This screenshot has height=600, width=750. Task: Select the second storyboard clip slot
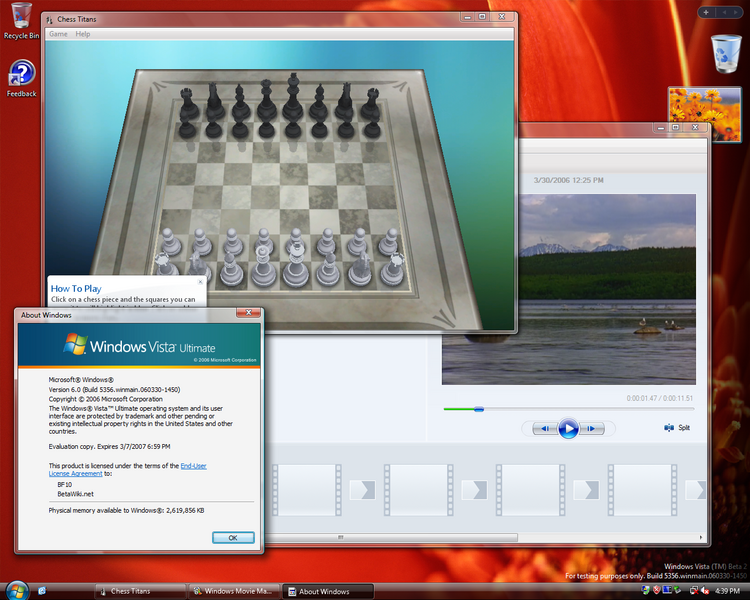pyautogui.click(x=419, y=490)
